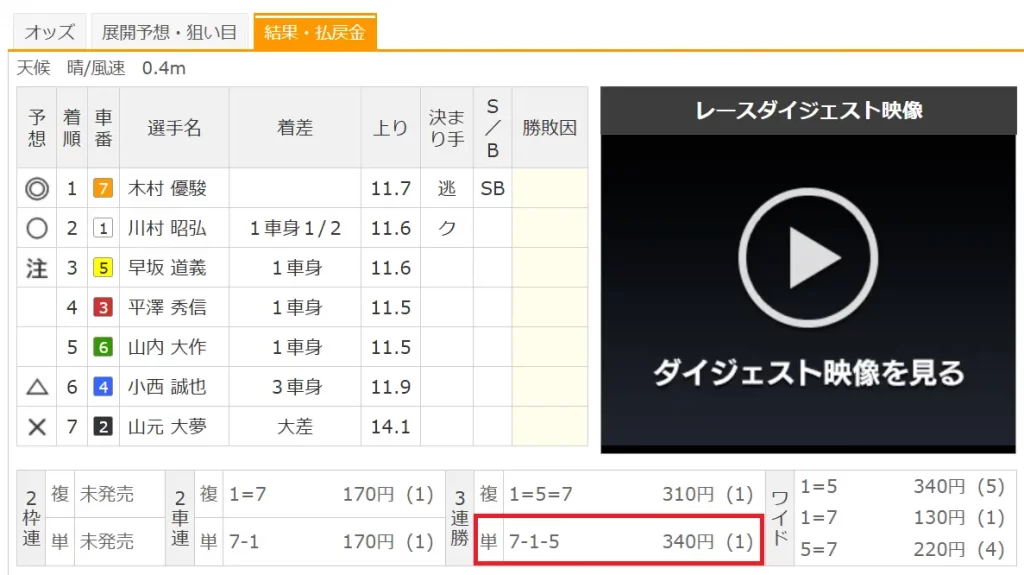Click the white number 1 rider badge
This screenshot has height=575, width=1024.
click(x=103, y=228)
